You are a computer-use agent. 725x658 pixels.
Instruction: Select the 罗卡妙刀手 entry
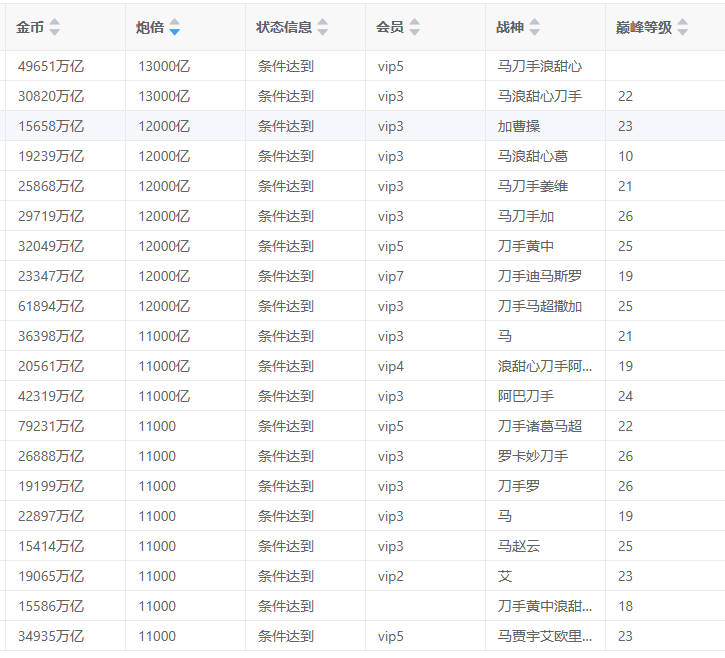click(533, 456)
